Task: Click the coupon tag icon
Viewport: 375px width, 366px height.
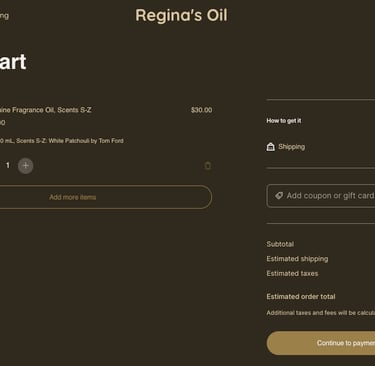Action: coord(279,196)
